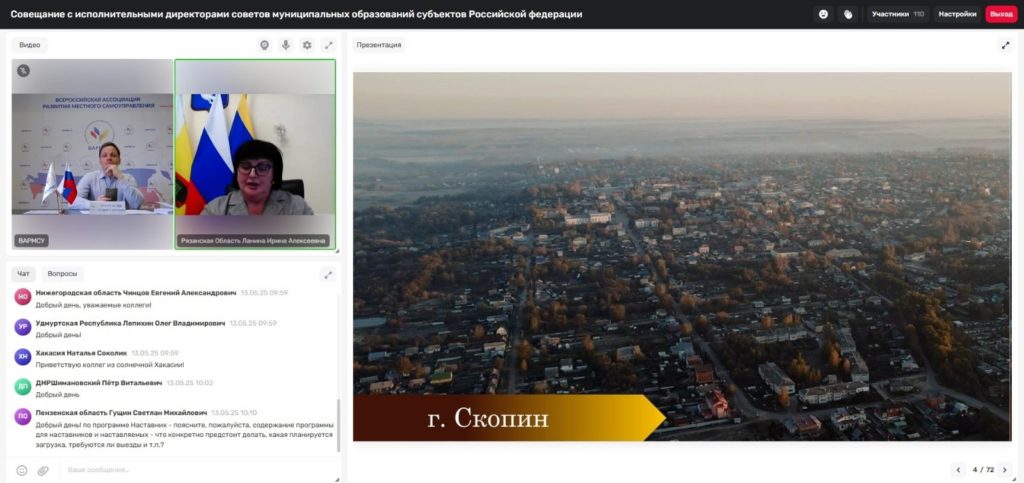Expand the chat panel
1024x483 pixels.
click(x=327, y=274)
